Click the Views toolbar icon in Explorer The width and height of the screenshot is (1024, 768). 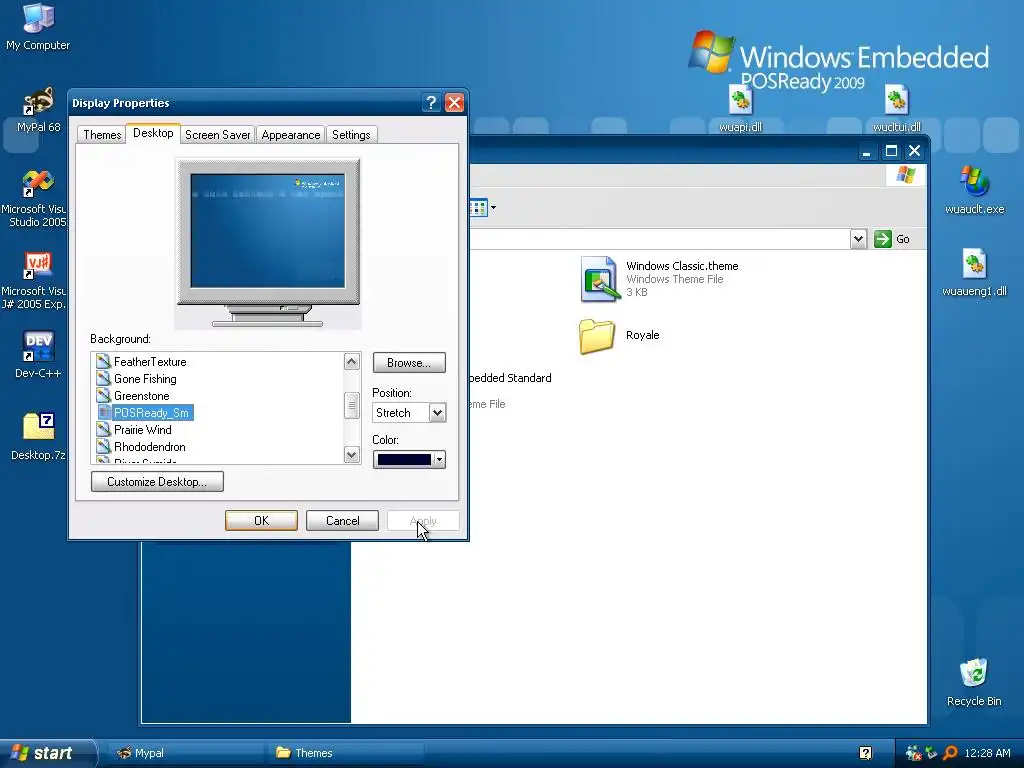point(477,208)
